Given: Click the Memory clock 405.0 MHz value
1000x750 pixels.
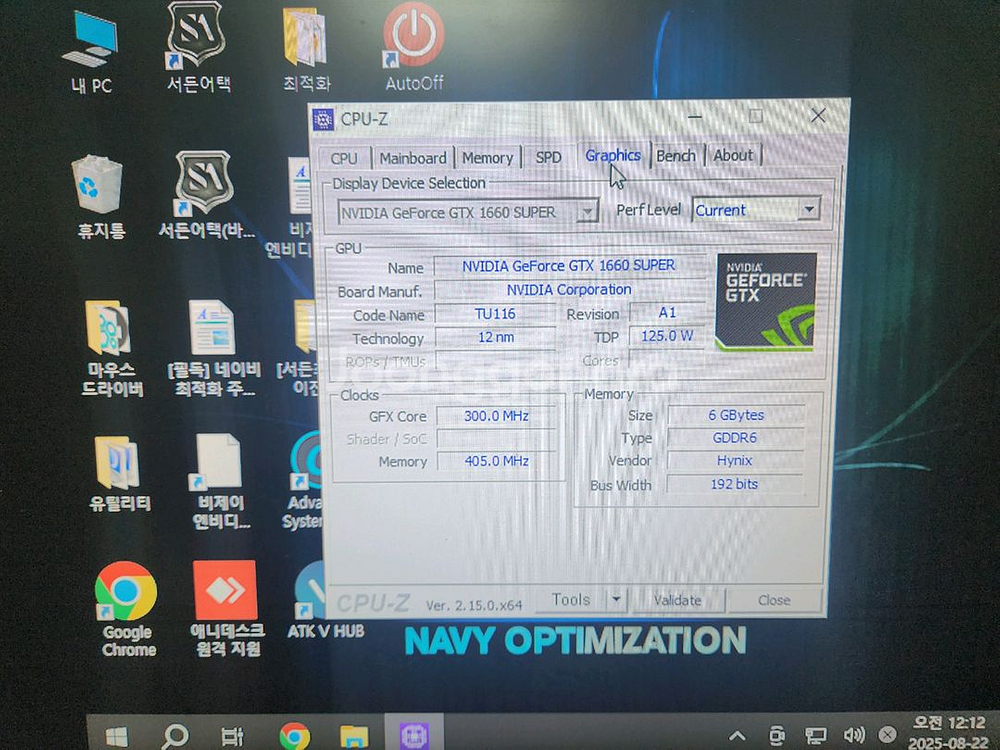Looking at the screenshot, I should (x=496, y=460).
